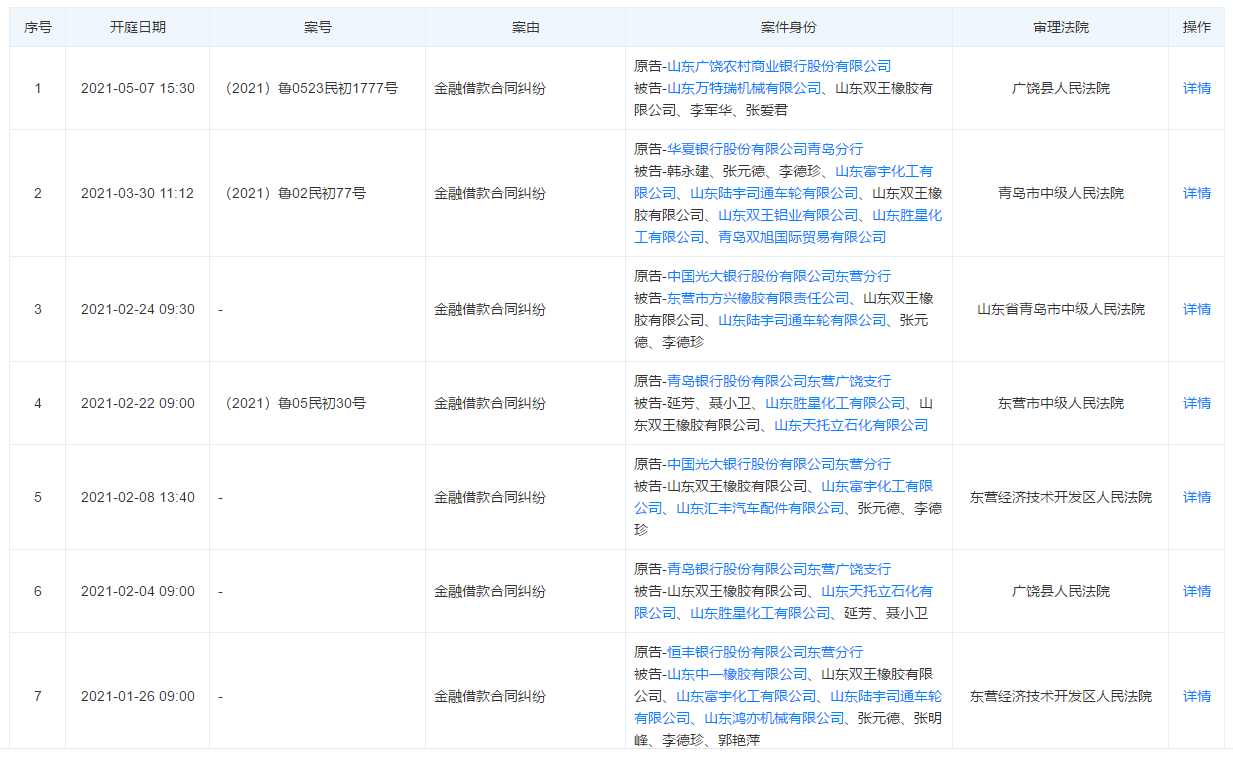This screenshot has height=759, width=1233.
Task: Click court 广饶县人民法院 in row 6
Action: pyautogui.click(x=1061, y=591)
